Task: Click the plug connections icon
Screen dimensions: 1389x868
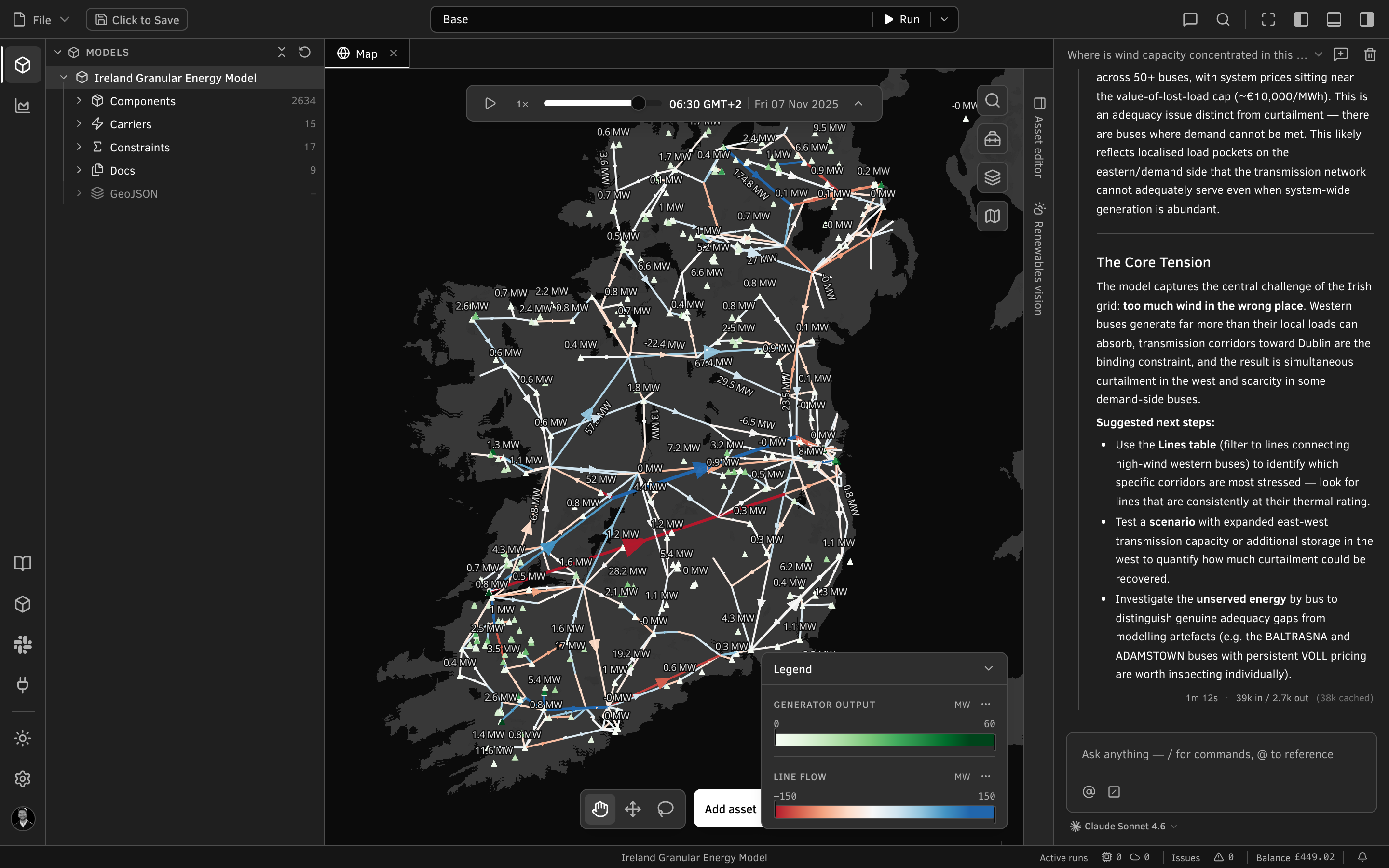Action: 23,684
